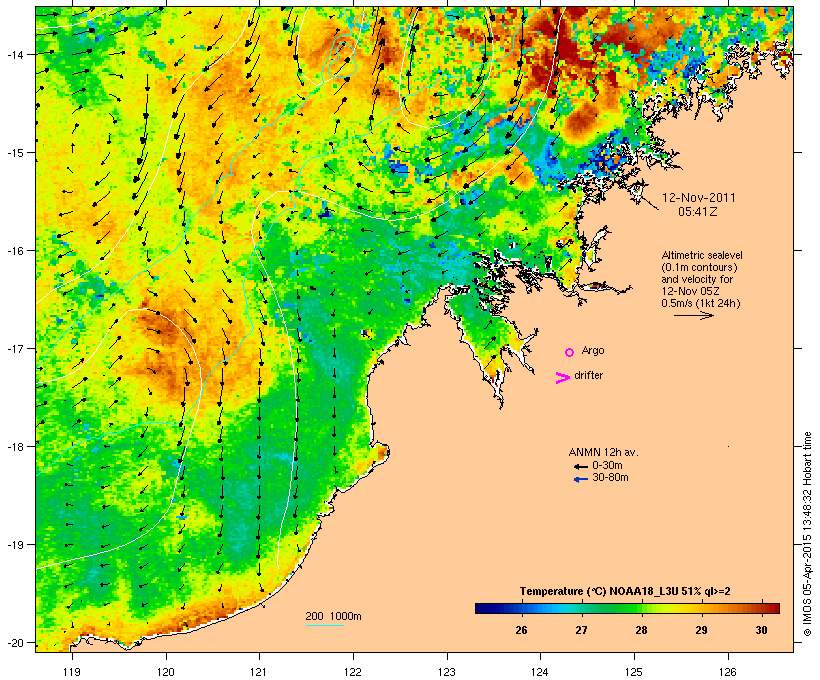Click the cyan 200 1000m isobath line sample
This screenshot has width=820, height=680.
coord(325,625)
